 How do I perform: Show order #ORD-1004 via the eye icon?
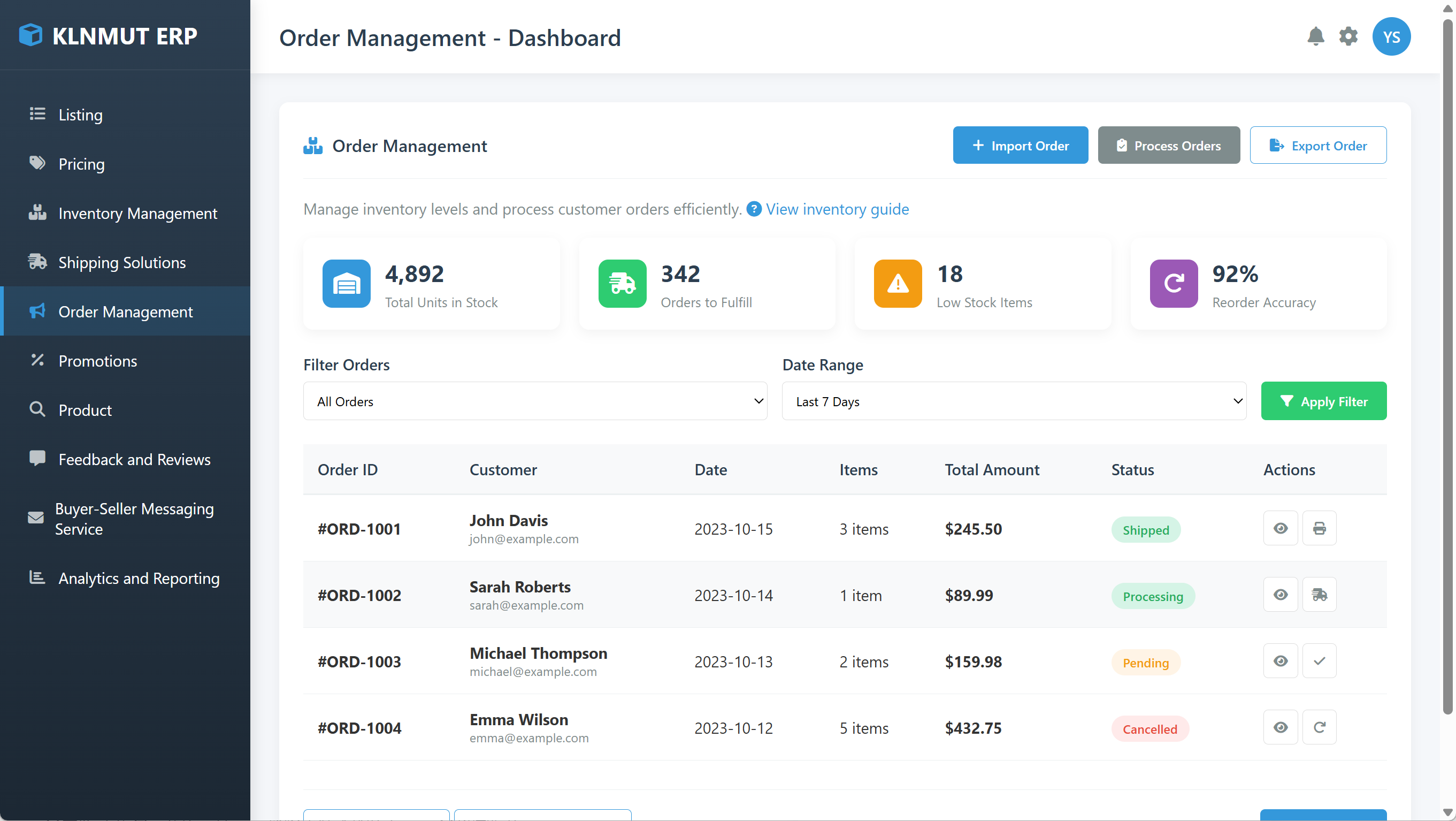coord(1280,727)
